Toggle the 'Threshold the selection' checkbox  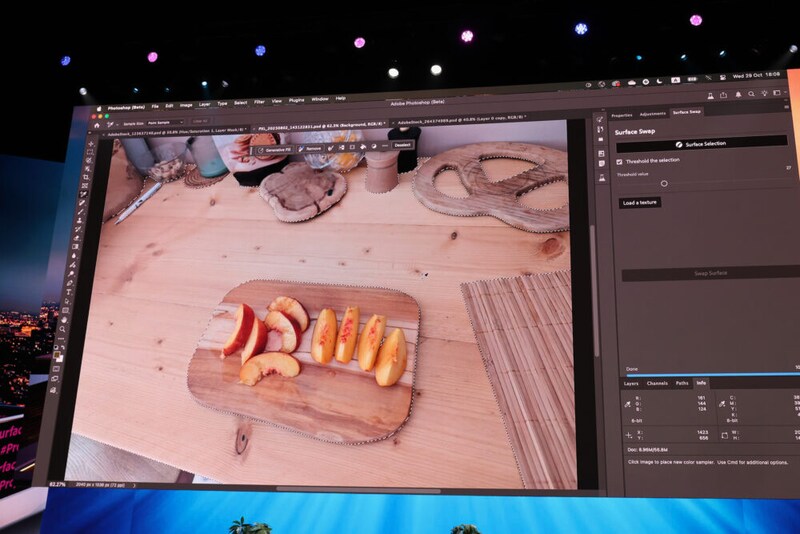pyautogui.click(x=619, y=161)
